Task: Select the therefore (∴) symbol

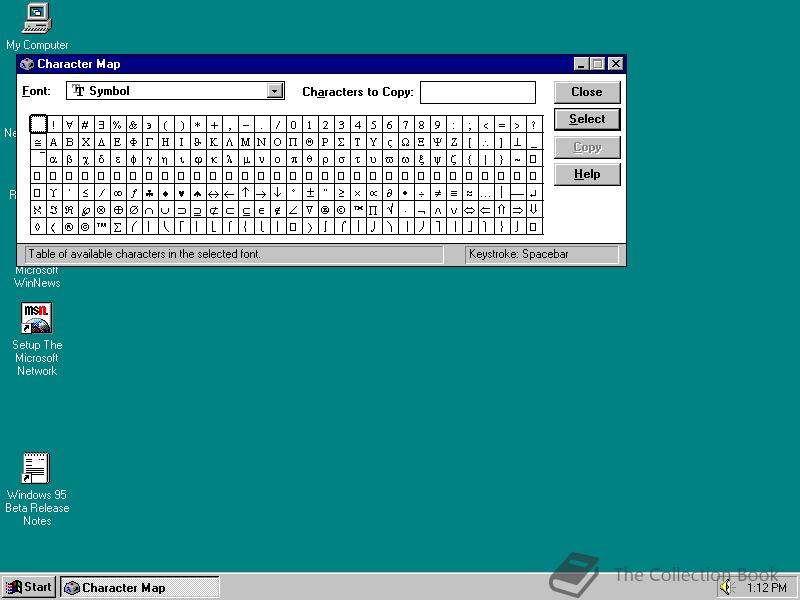Action: click(x=485, y=142)
